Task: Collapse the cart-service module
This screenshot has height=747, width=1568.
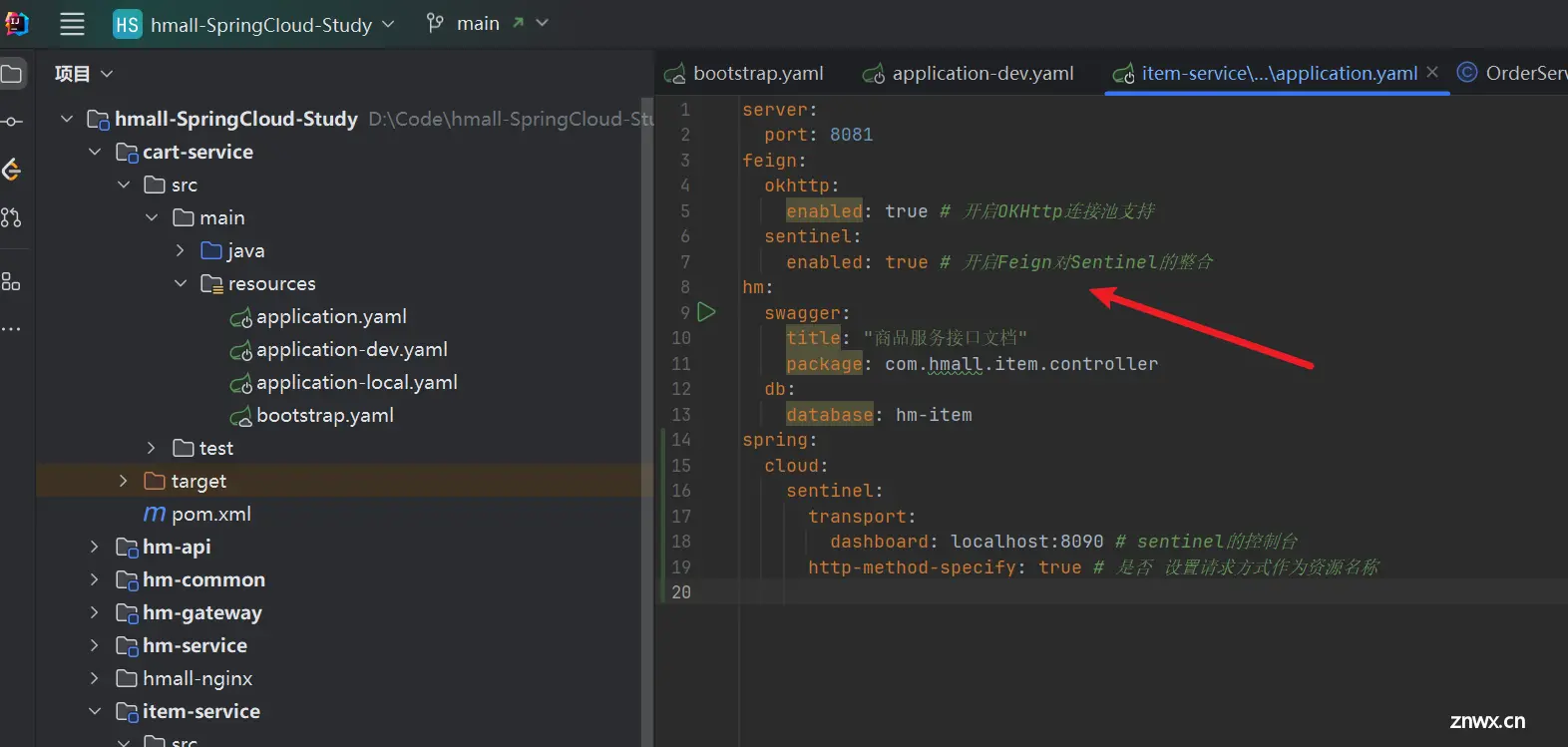Action: (x=95, y=152)
